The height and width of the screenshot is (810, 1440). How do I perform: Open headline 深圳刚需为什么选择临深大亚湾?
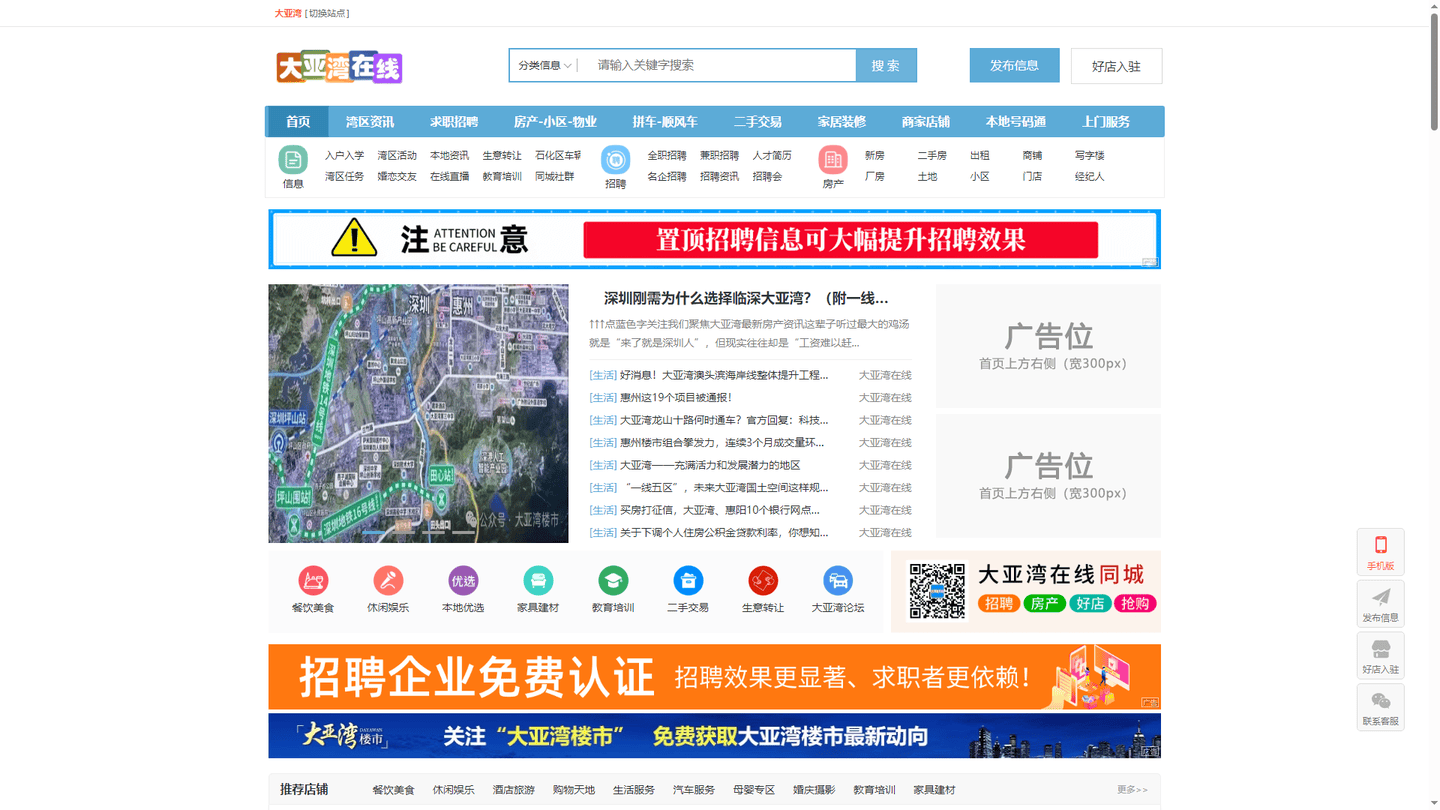coord(746,298)
